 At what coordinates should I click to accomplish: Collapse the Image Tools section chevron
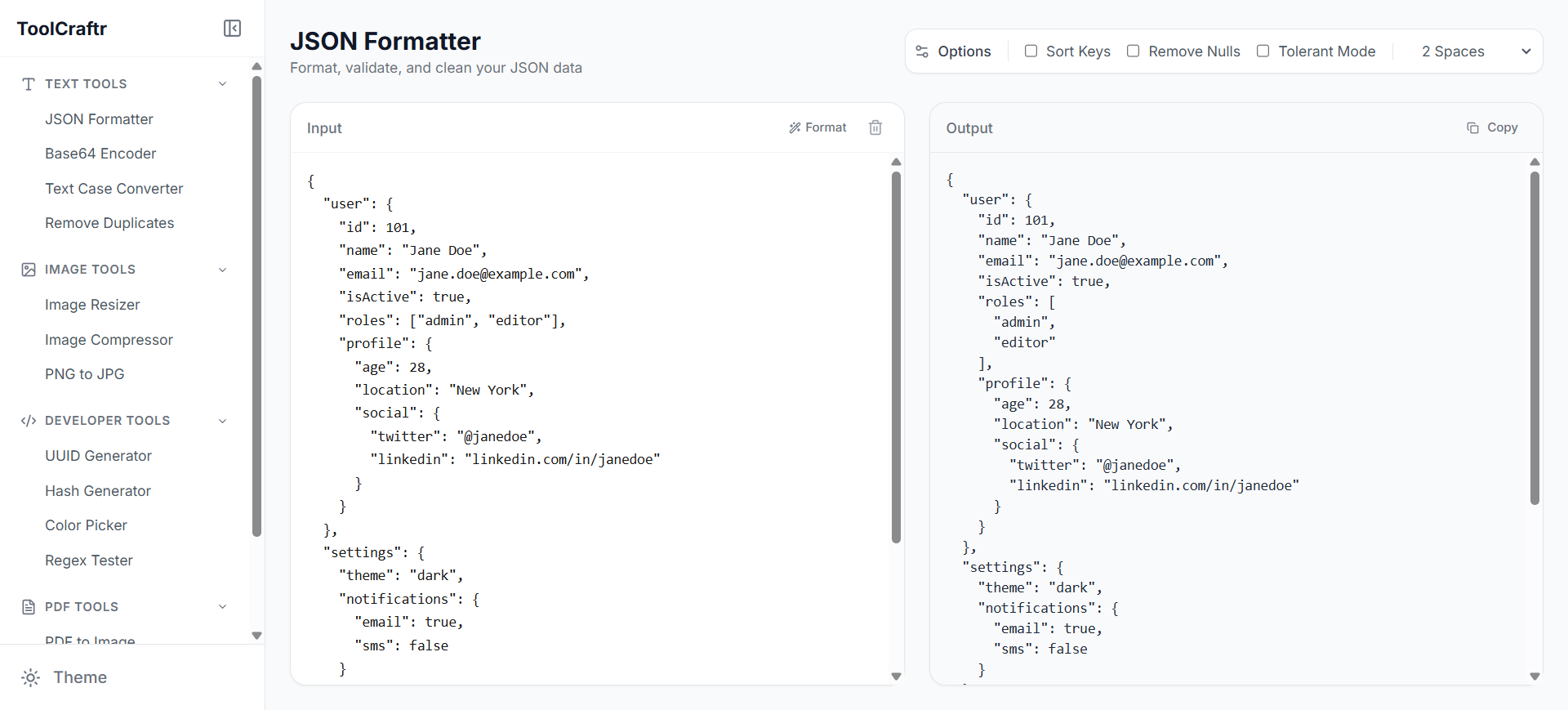pyautogui.click(x=222, y=270)
